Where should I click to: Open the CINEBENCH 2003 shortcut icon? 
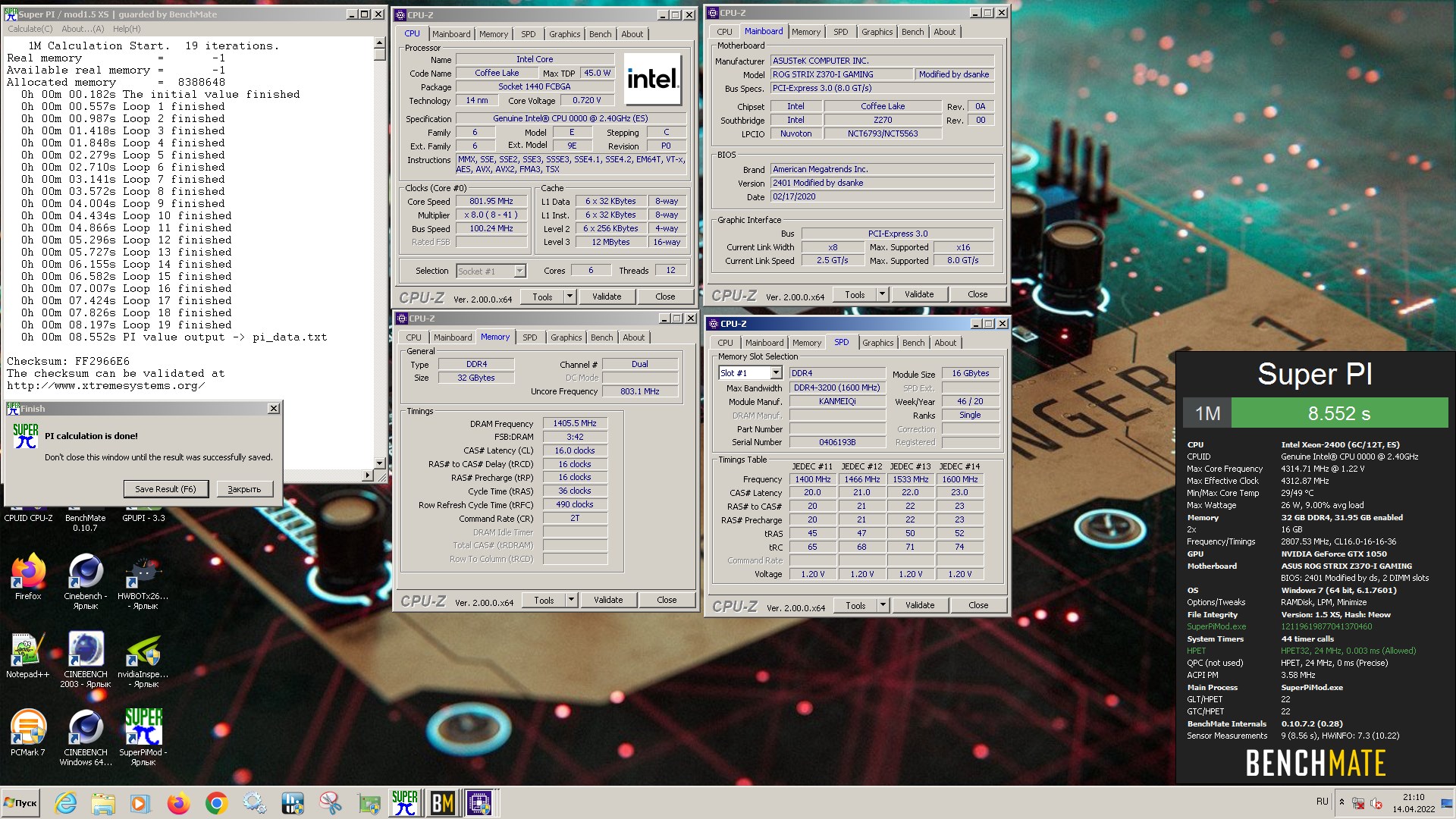[86, 660]
